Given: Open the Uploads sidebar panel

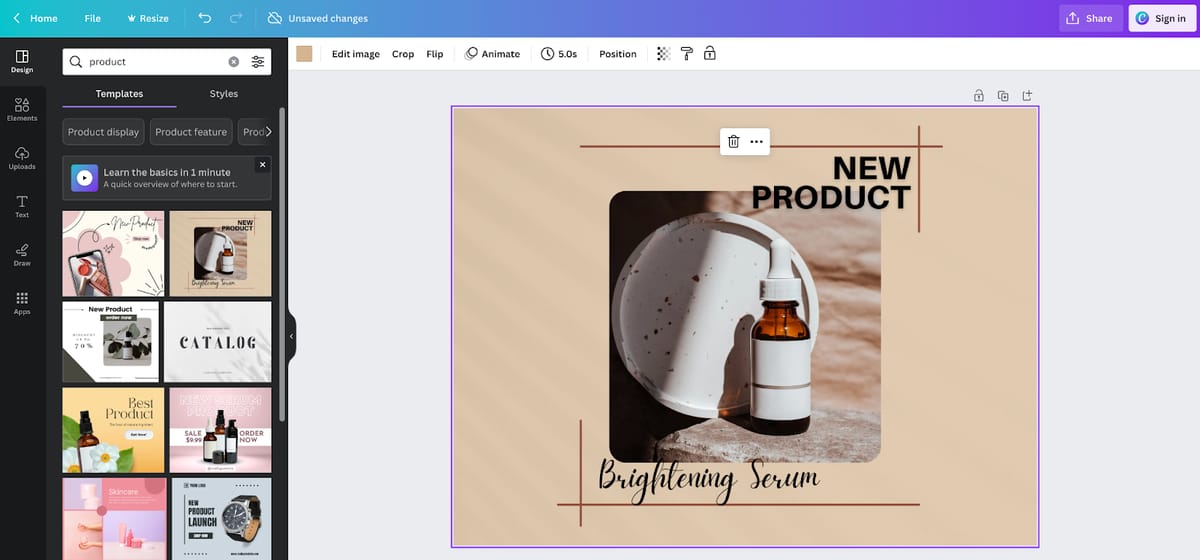Looking at the screenshot, I should [22, 158].
